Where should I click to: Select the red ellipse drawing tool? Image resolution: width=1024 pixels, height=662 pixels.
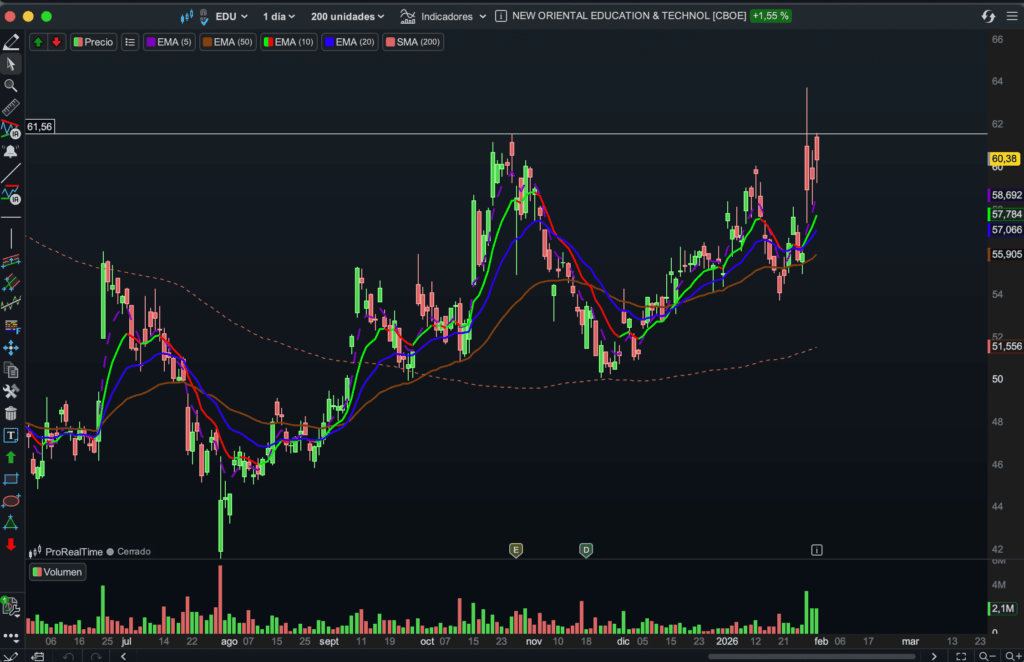11,500
